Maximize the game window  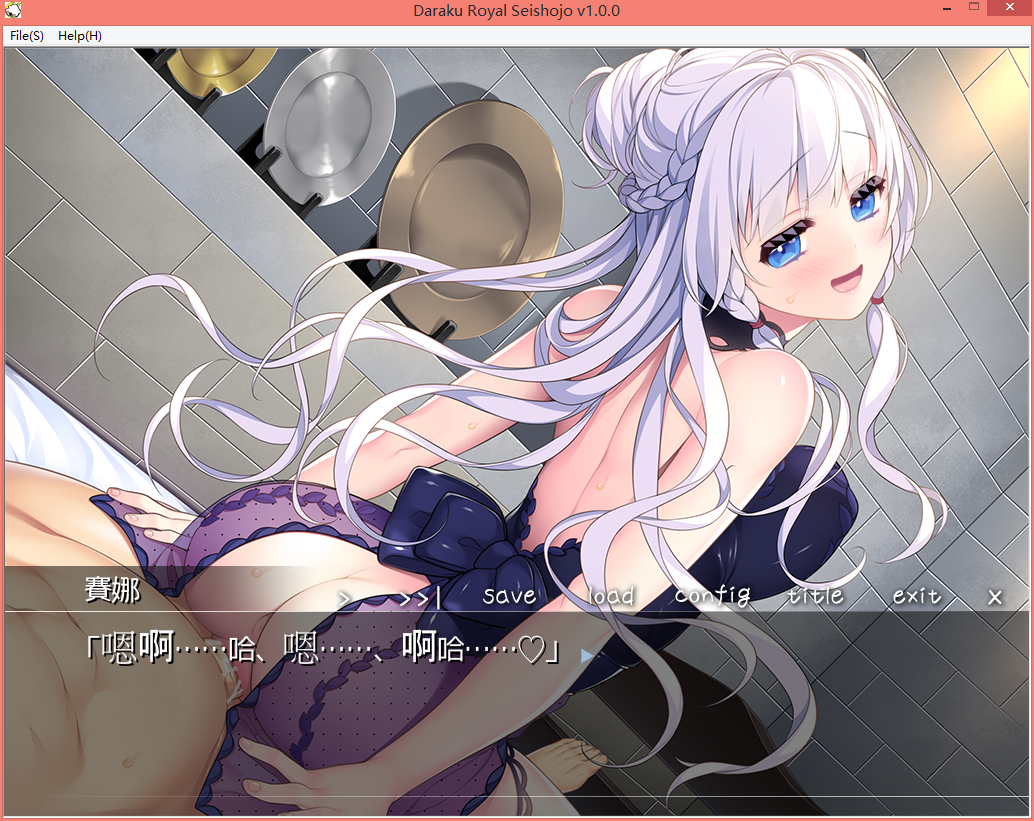tap(974, 7)
